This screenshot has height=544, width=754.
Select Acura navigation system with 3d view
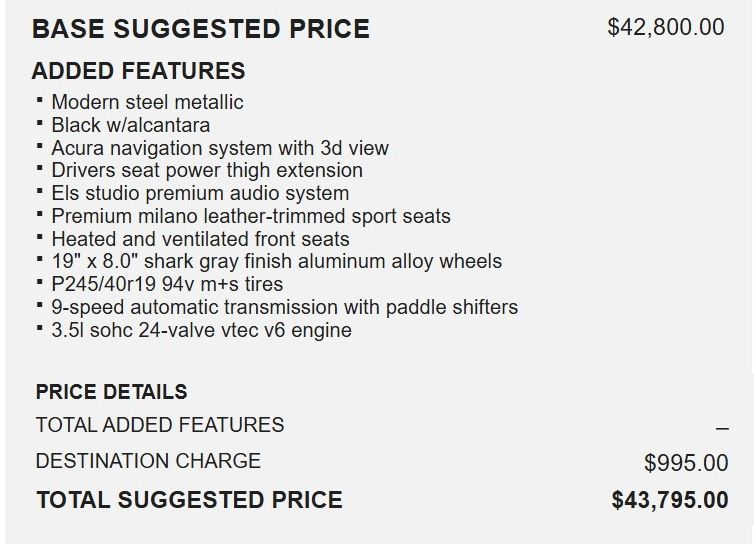[x=220, y=148]
